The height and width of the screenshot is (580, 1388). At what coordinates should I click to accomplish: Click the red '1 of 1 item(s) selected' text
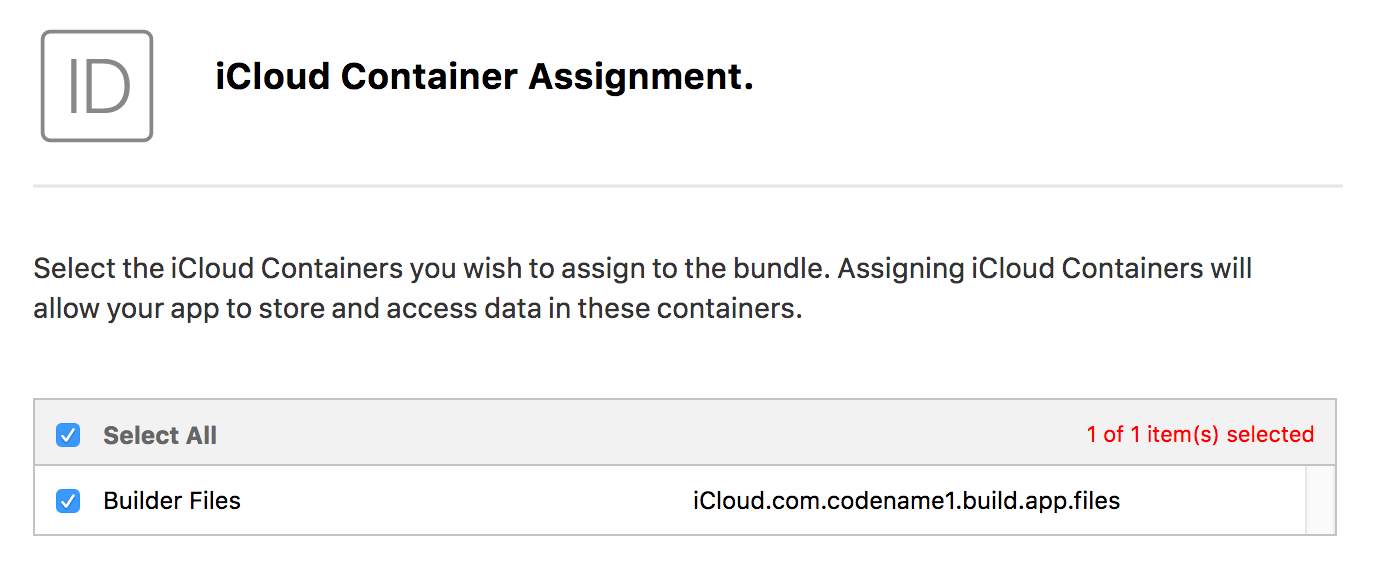(1200, 434)
